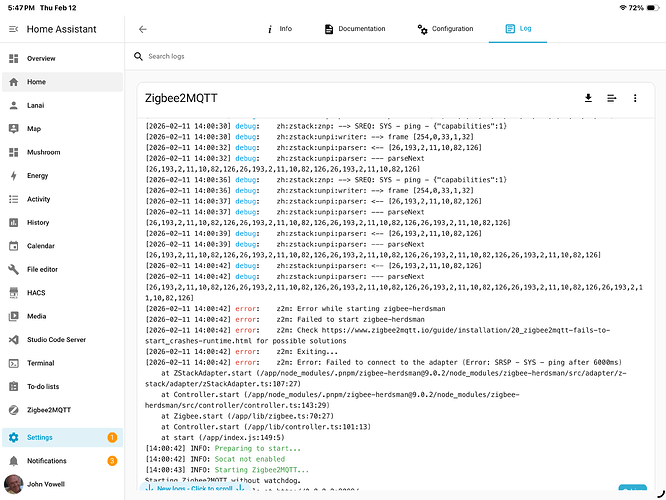
Task: Click New logs scroll-to-bottom button
Action: (x=195, y=488)
